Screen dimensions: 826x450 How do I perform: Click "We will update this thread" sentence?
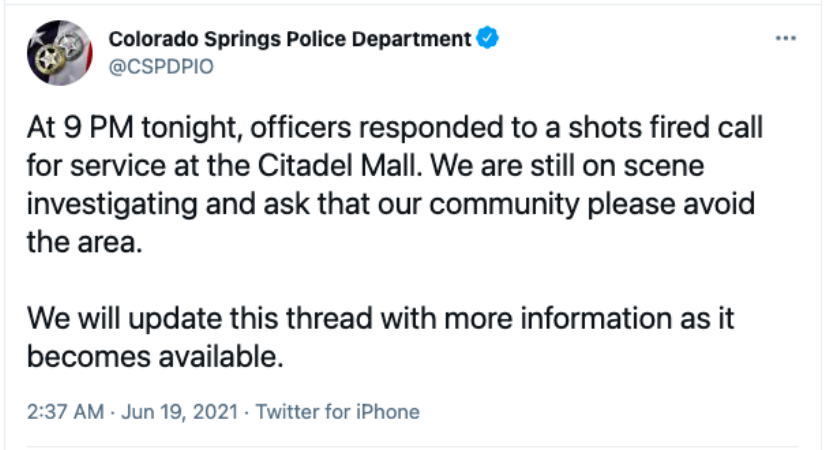[x=200, y=318]
